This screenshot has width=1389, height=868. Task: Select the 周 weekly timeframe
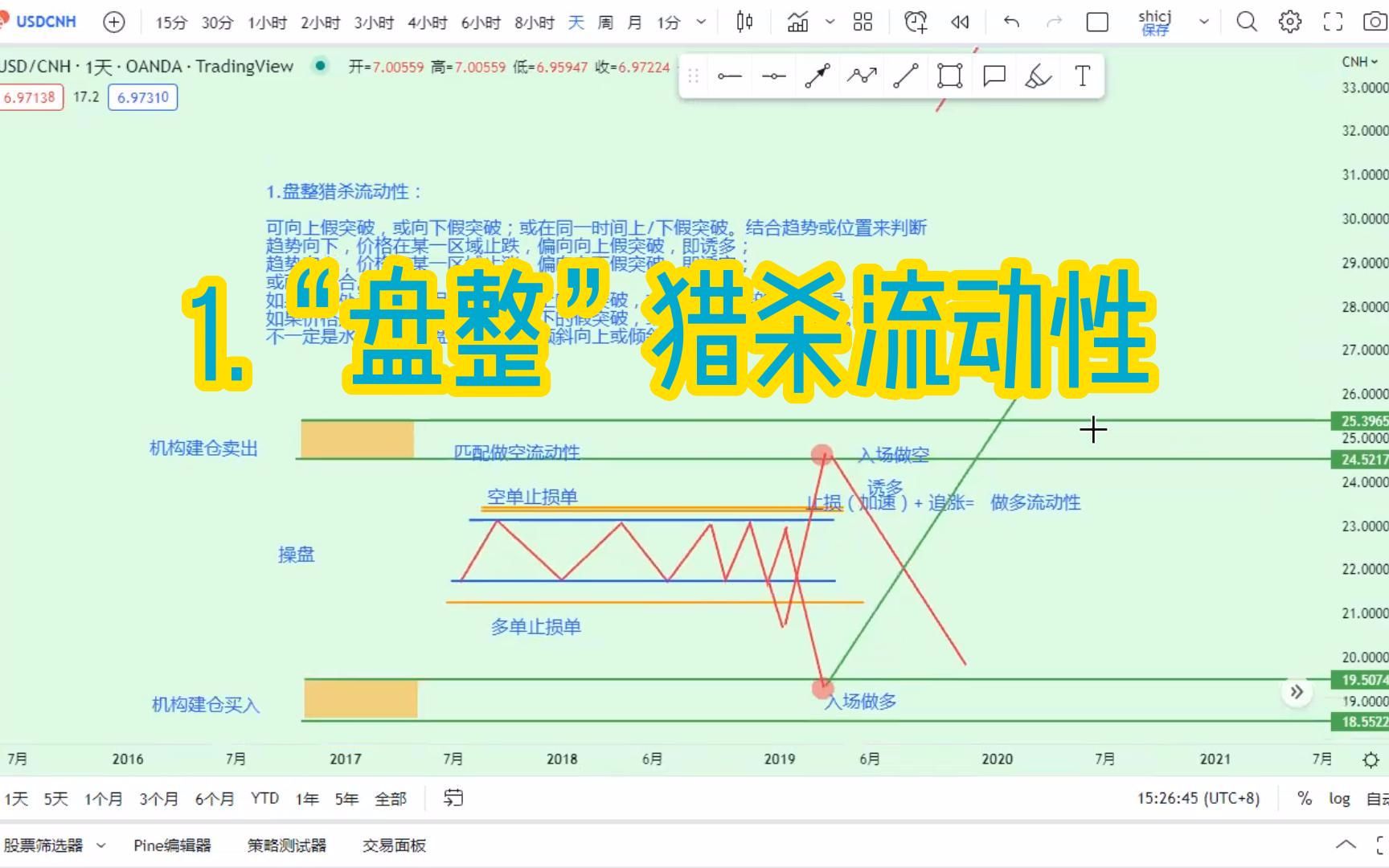[x=606, y=23]
